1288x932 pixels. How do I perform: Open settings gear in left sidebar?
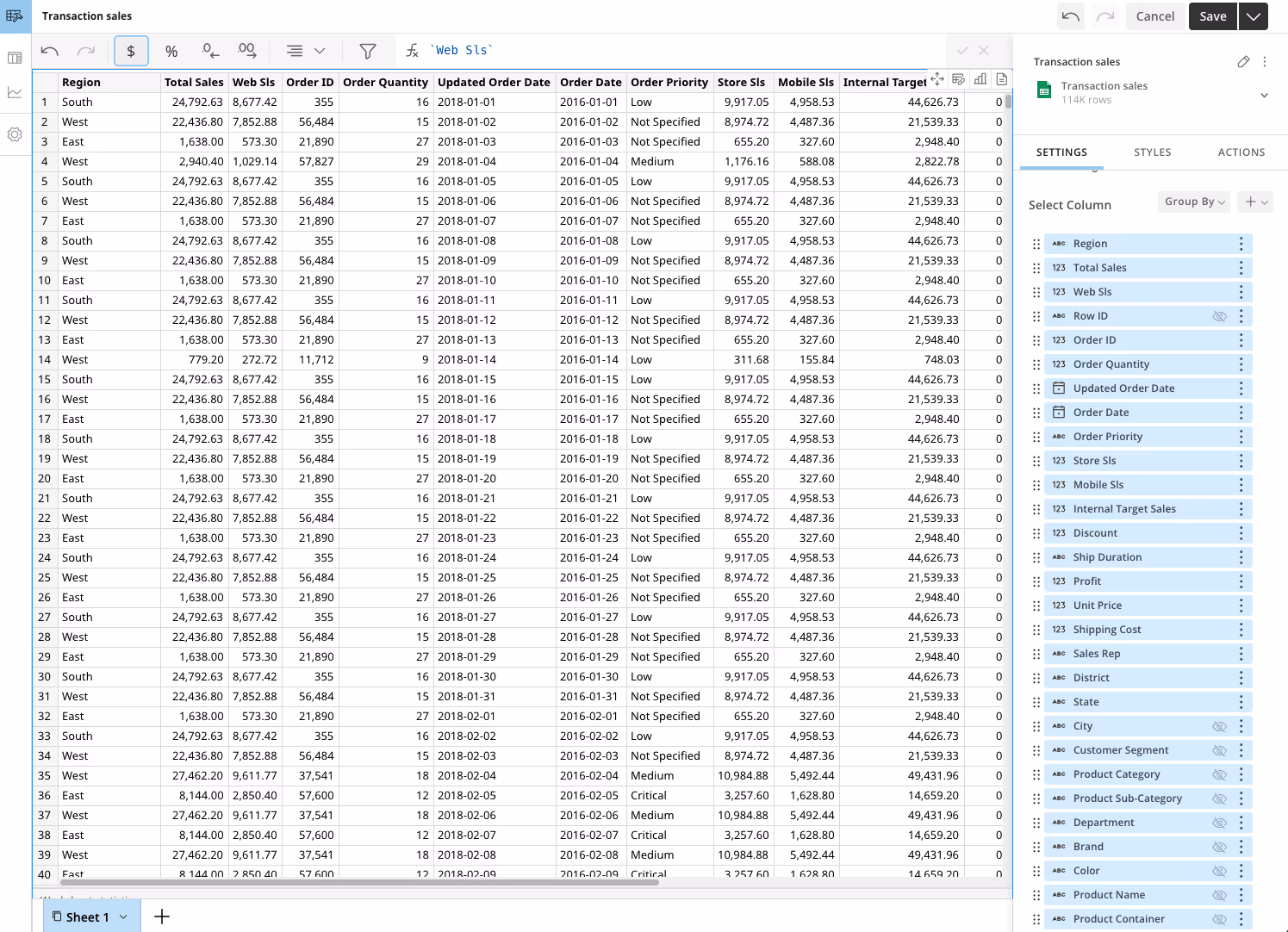pyautogui.click(x=15, y=134)
